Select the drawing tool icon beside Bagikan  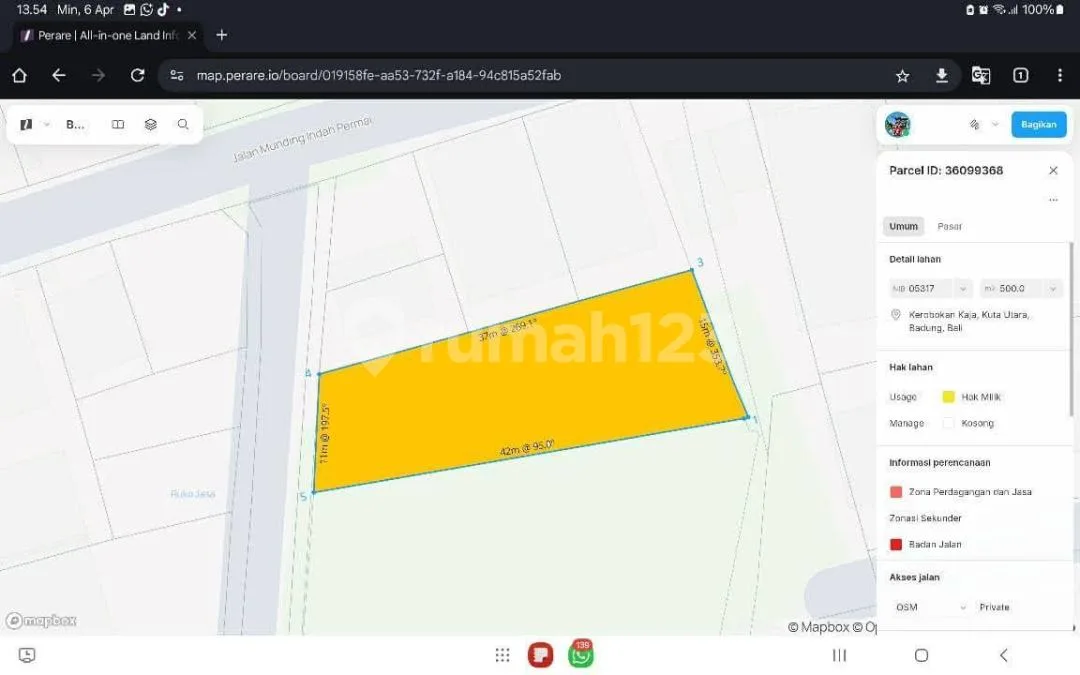click(975, 125)
